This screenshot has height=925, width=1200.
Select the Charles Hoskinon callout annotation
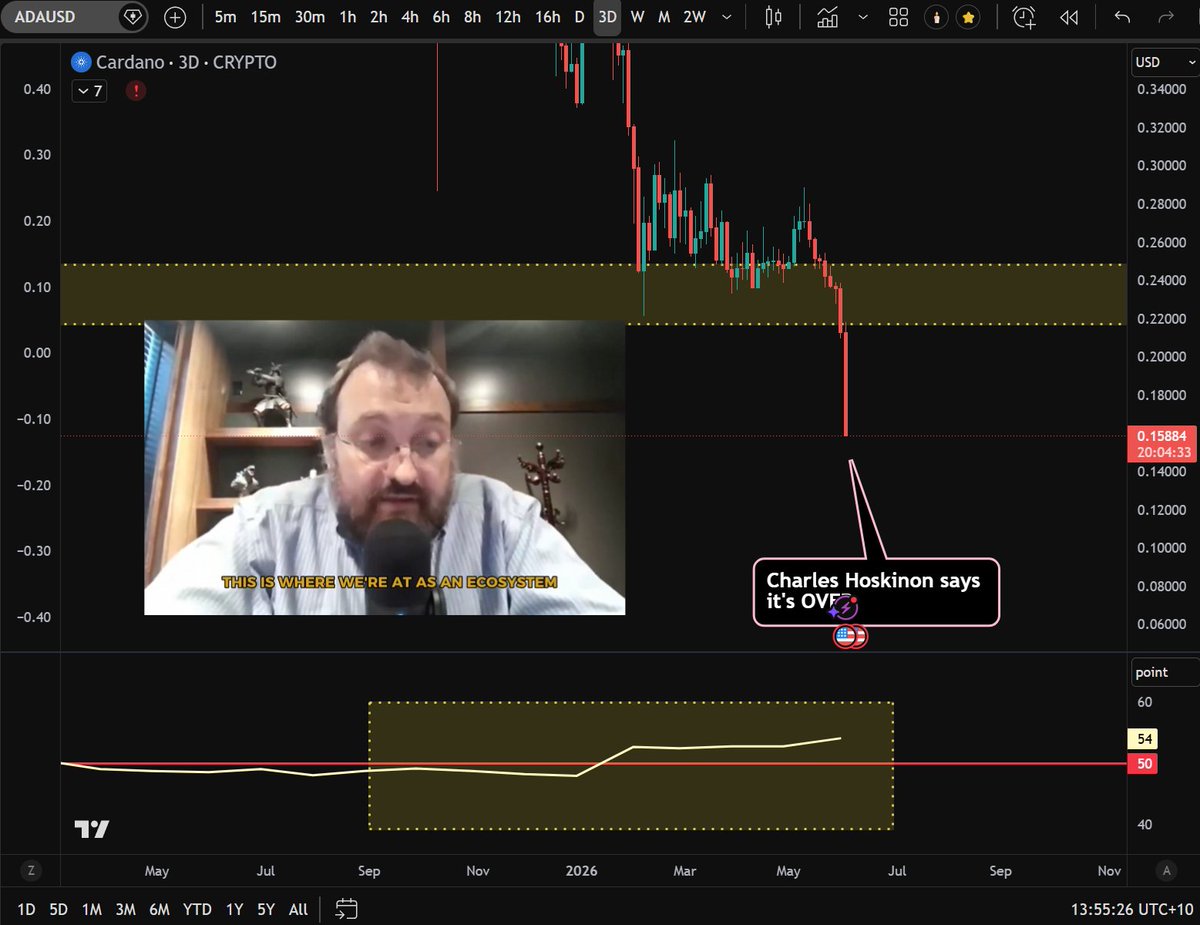click(876, 592)
